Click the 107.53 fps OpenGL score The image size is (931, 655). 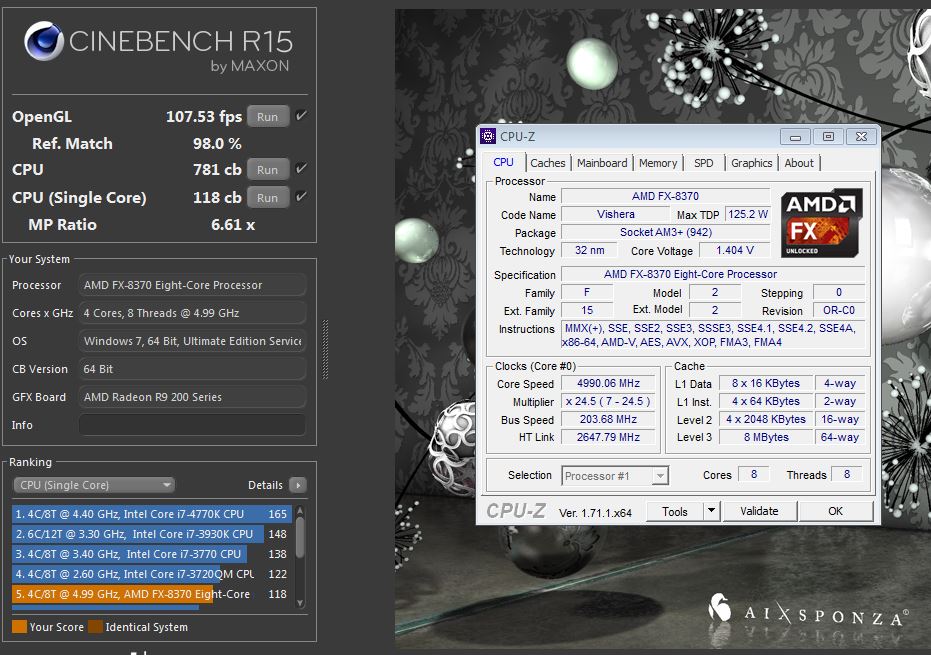204,116
